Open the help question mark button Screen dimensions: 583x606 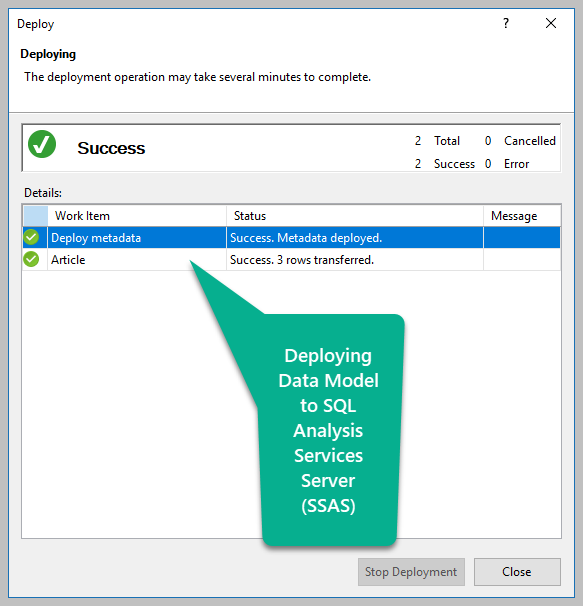click(506, 24)
